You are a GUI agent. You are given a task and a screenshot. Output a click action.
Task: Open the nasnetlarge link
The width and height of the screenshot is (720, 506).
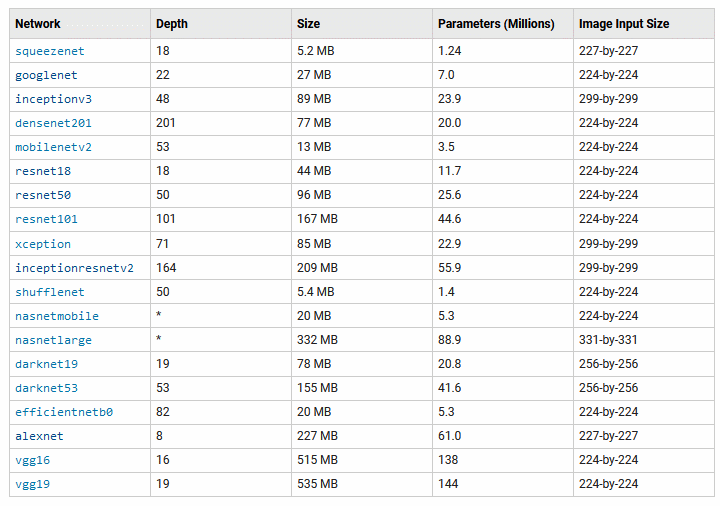click(53, 340)
